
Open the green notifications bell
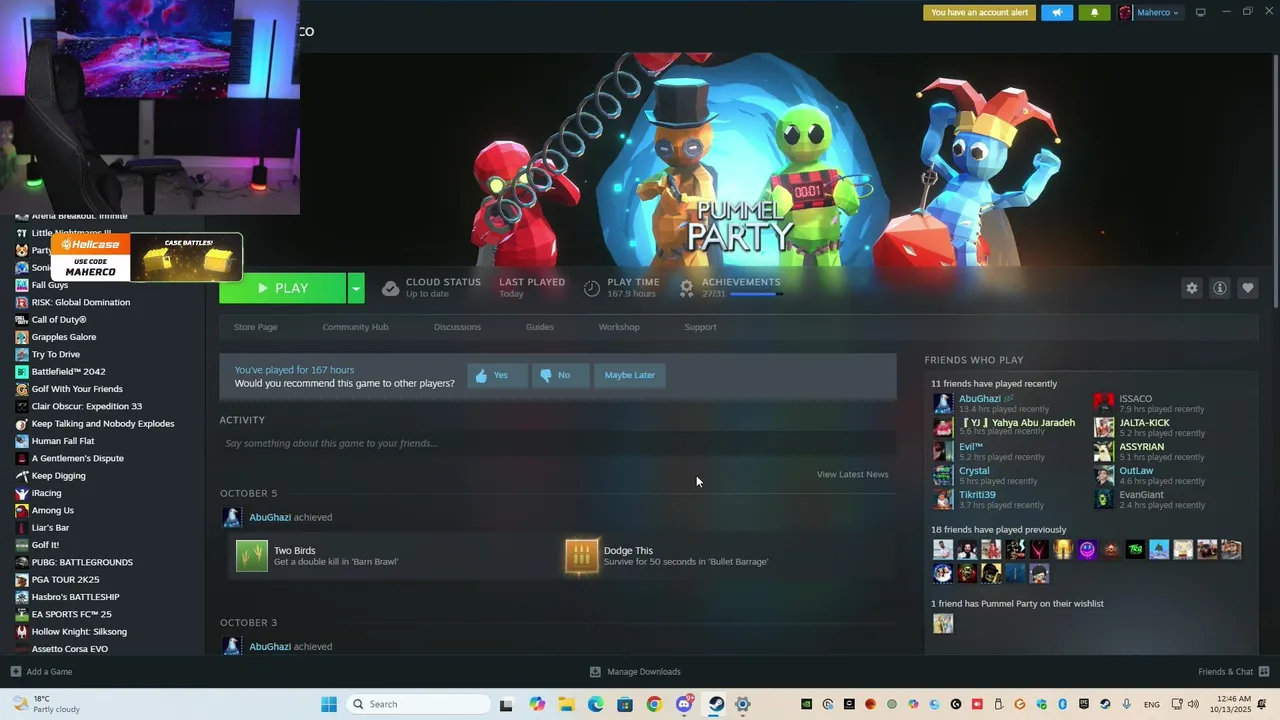[x=1094, y=13]
